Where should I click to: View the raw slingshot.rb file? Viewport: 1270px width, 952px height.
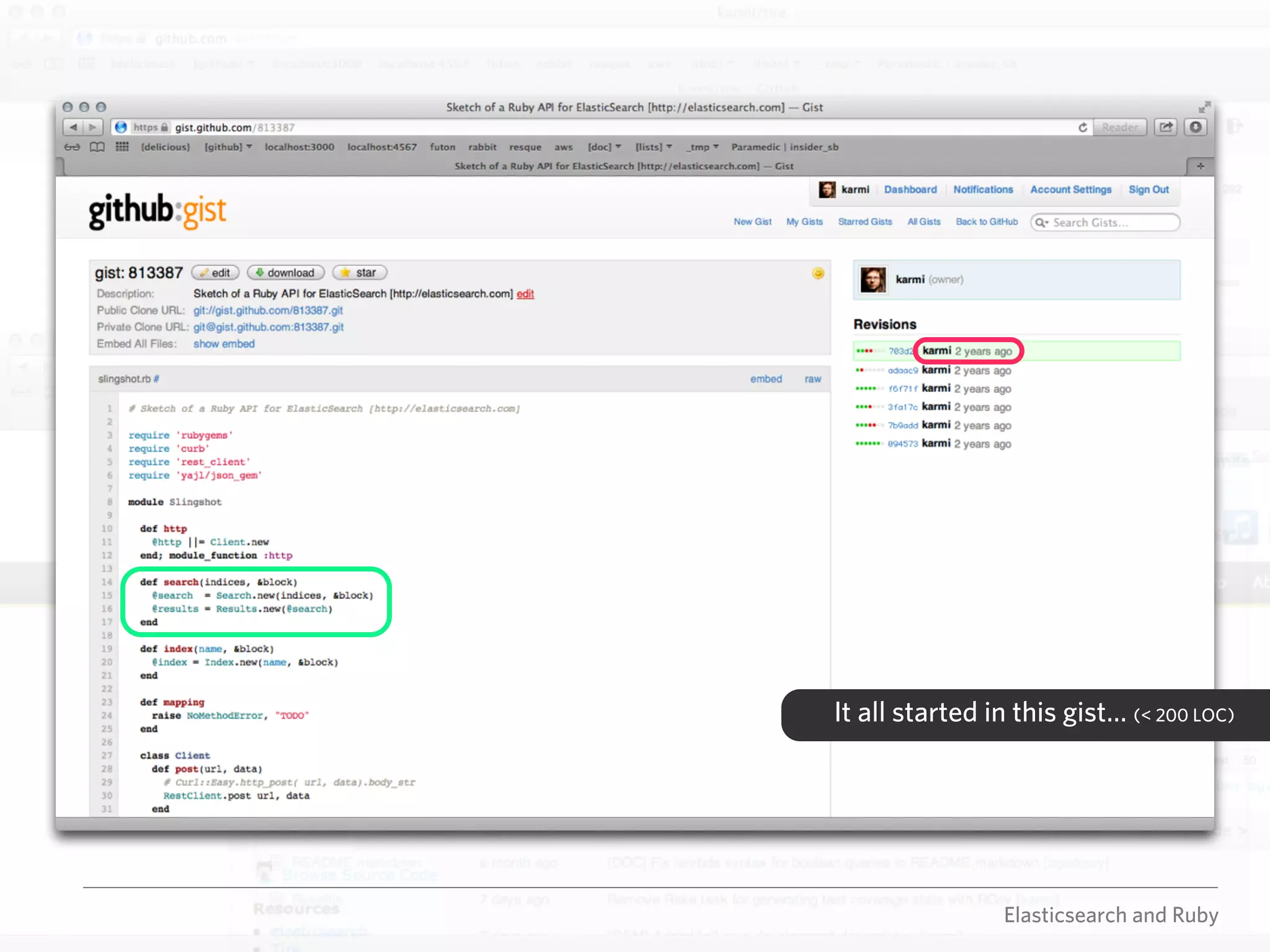[813, 379]
